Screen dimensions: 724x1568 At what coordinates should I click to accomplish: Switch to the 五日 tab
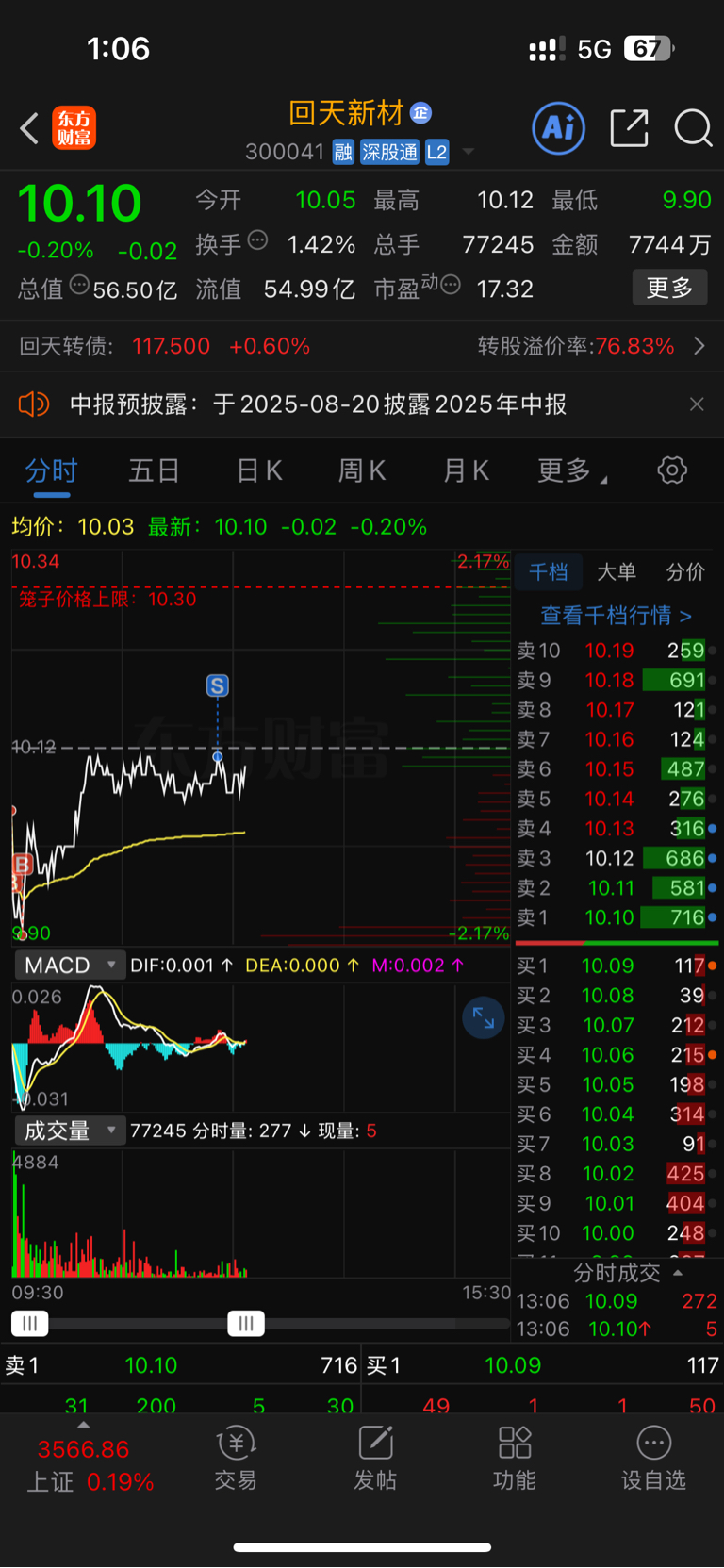click(154, 470)
